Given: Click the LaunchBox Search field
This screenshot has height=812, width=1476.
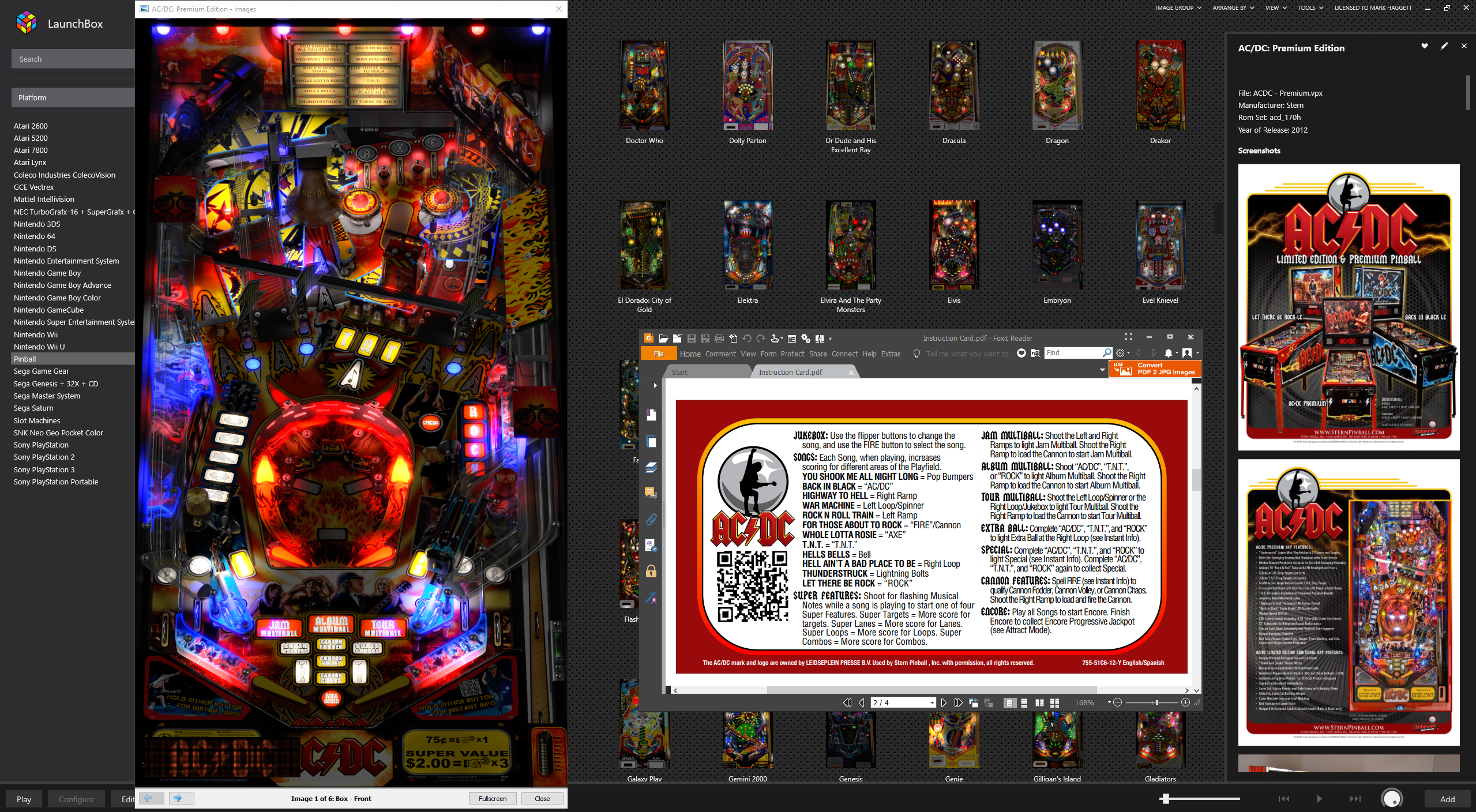Looking at the screenshot, I should tap(73, 59).
